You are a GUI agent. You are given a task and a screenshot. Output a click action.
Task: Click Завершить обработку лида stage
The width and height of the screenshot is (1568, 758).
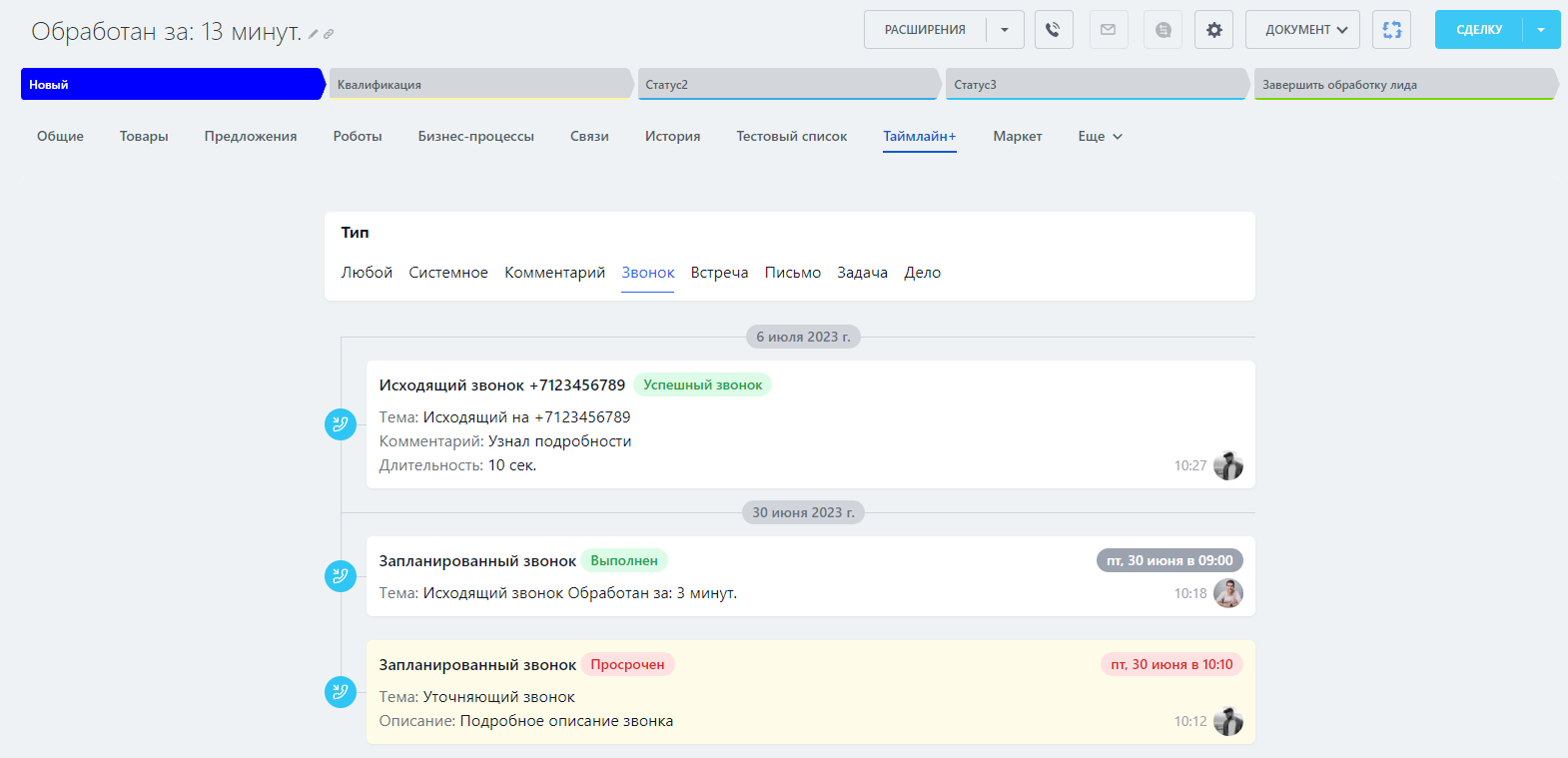coord(1406,85)
